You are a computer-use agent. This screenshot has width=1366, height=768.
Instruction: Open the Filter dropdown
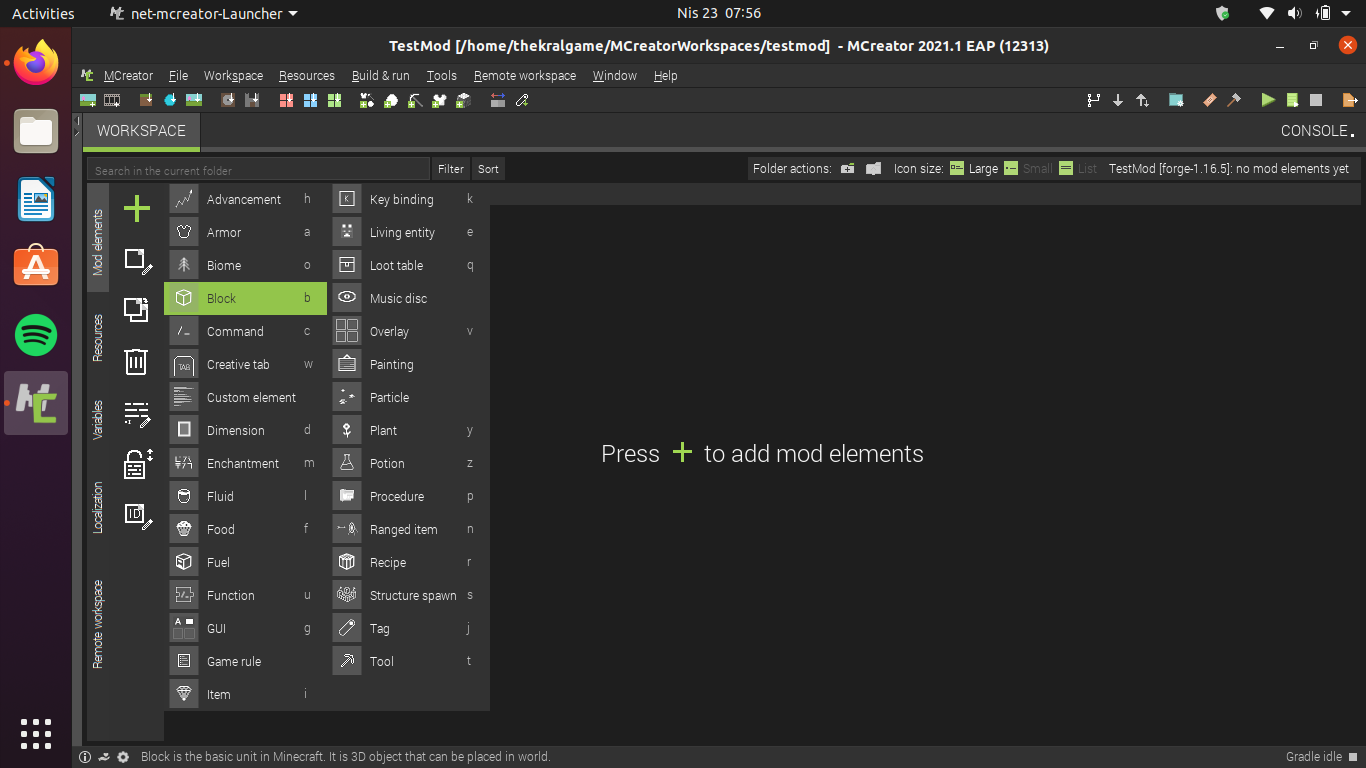coord(451,169)
